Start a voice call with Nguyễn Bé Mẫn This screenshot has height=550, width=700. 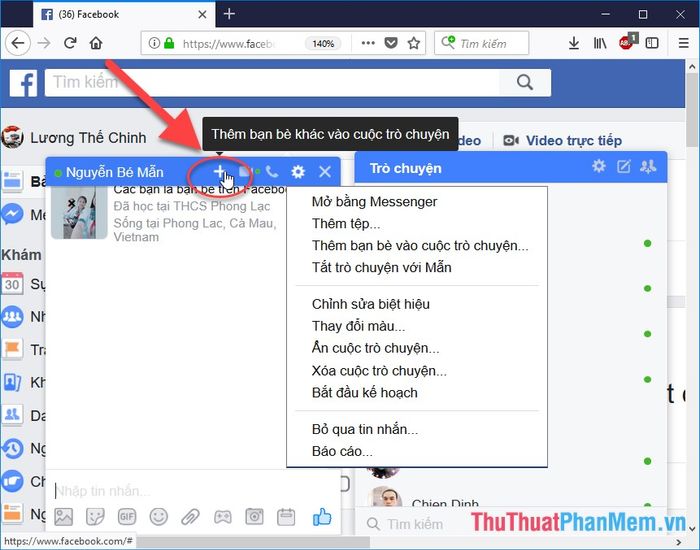click(272, 171)
